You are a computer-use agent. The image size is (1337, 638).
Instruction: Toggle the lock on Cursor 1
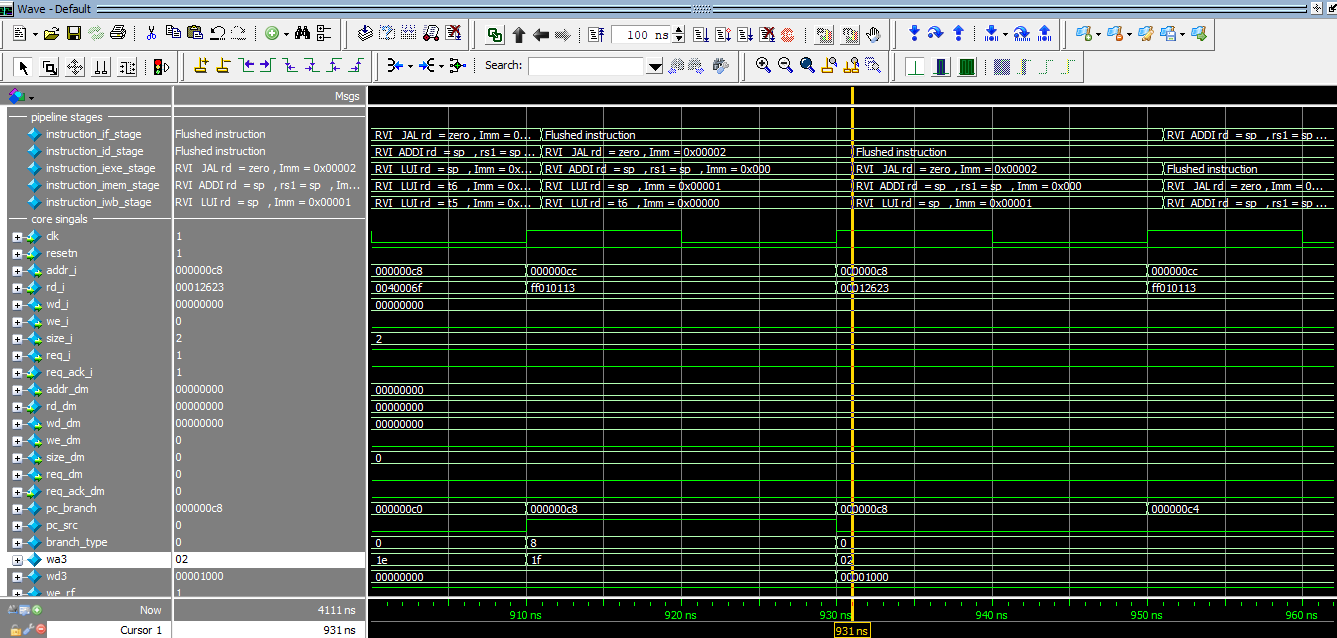(16, 629)
